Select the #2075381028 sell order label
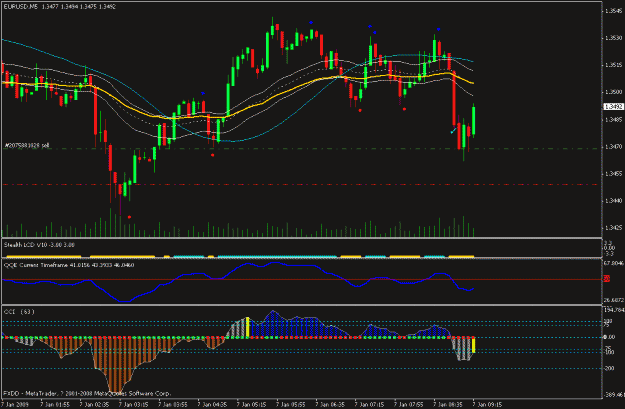The image size is (625, 409). (x=26, y=146)
